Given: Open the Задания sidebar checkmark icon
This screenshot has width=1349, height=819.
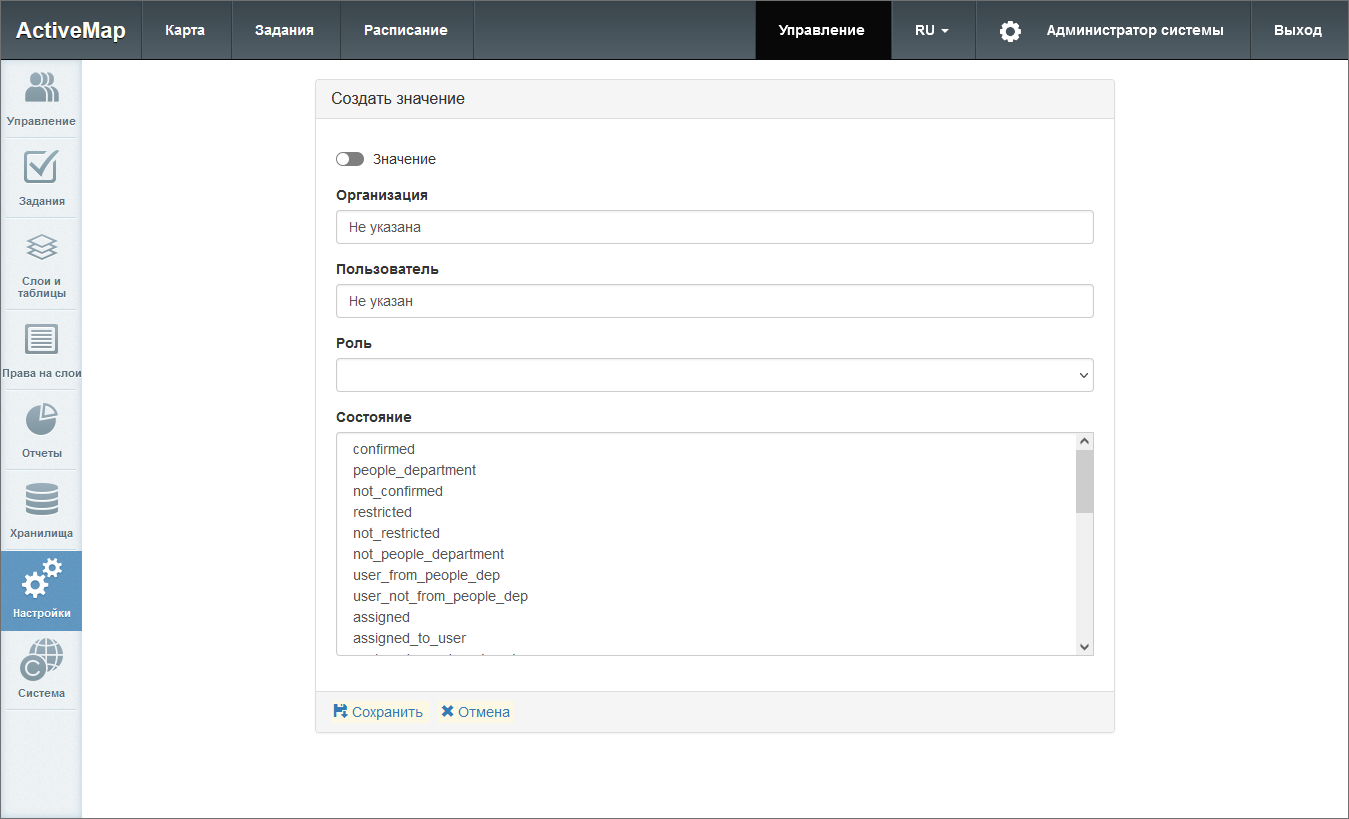Looking at the screenshot, I should 41,167.
